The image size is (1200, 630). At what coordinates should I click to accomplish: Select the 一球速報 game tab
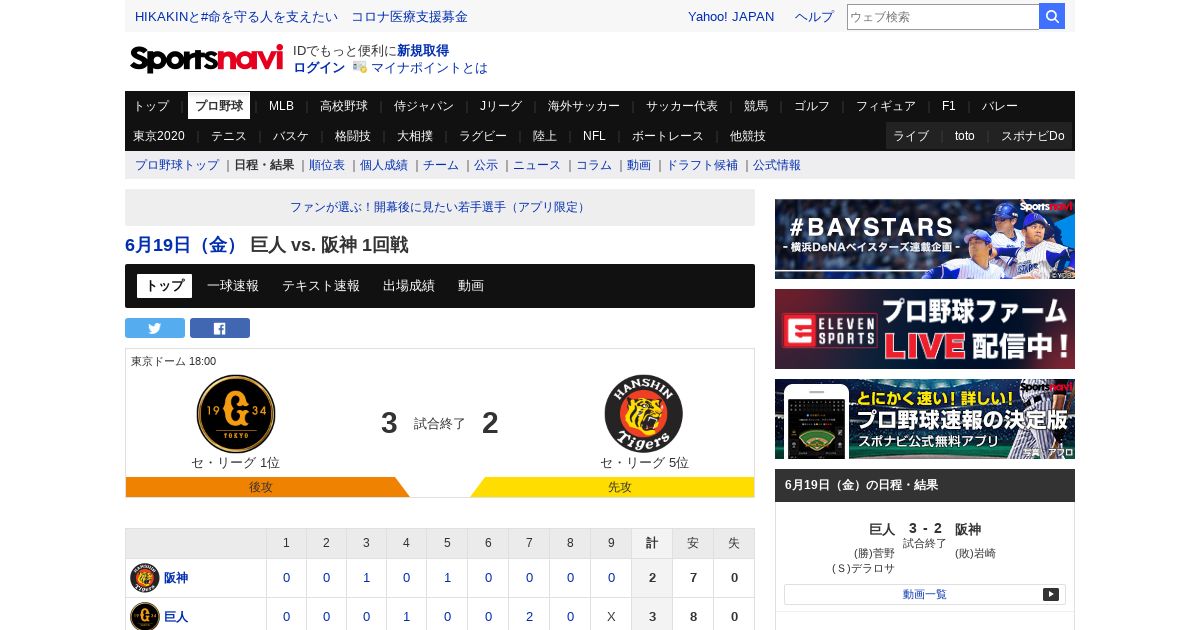point(233,286)
